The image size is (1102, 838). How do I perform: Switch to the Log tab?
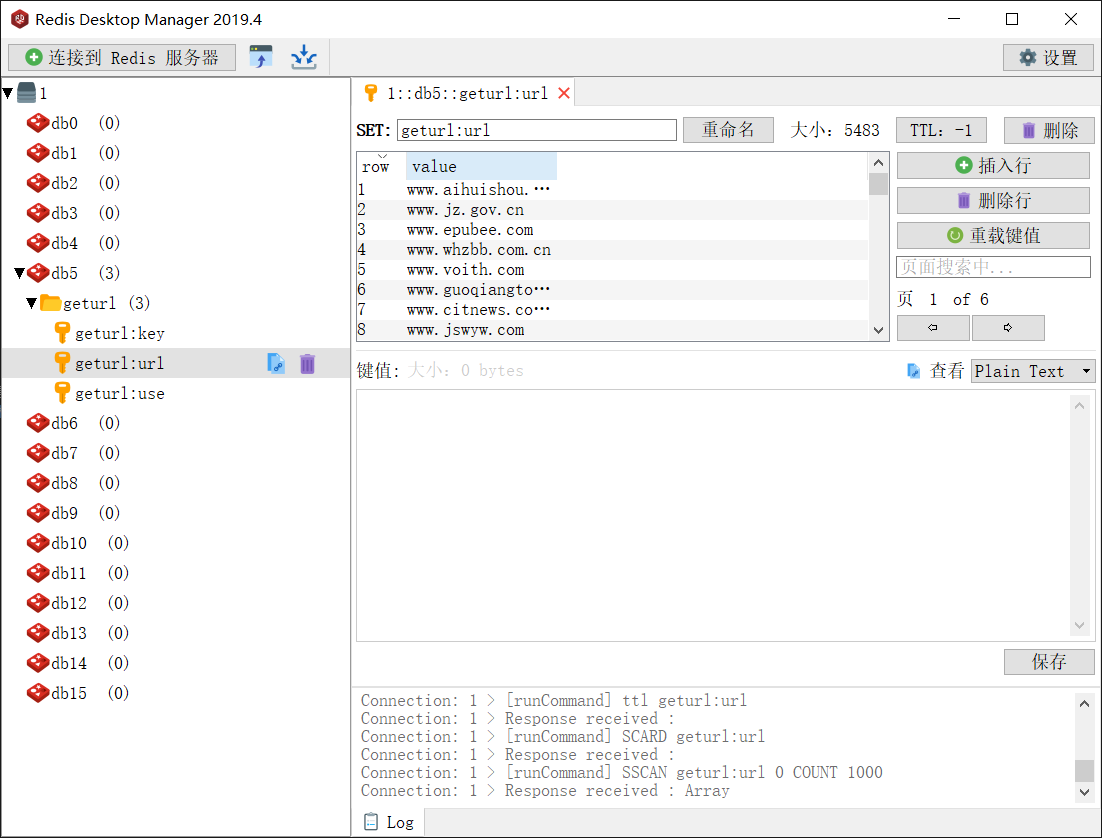[x=389, y=822]
